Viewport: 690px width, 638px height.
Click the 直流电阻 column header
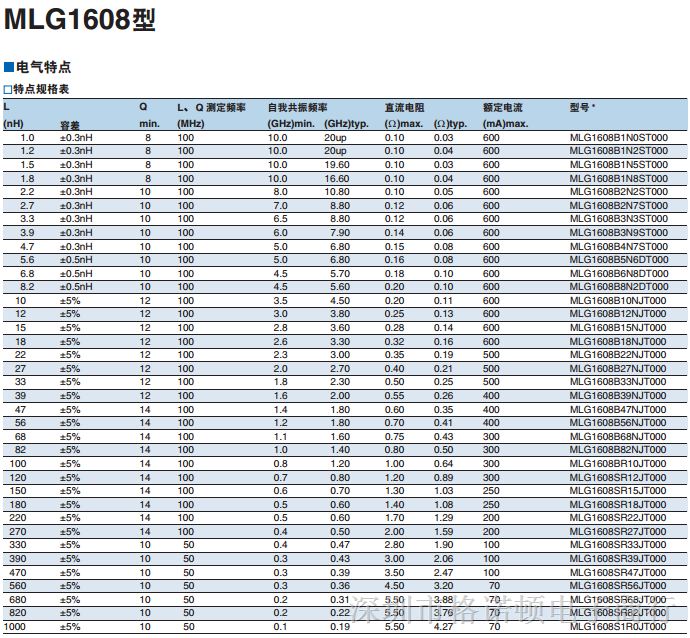click(x=404, y=108)
